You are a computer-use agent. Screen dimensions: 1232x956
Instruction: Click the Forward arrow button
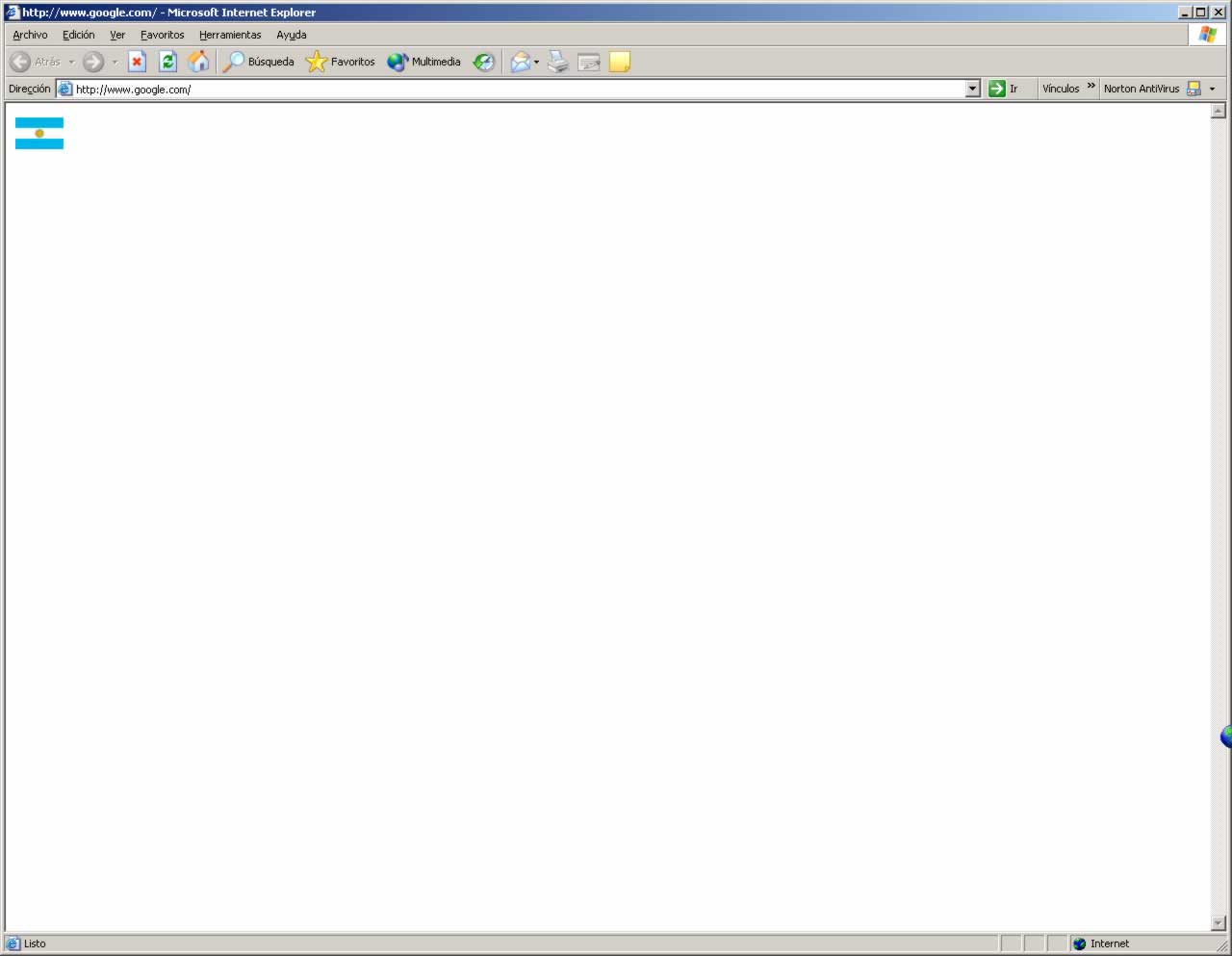[93, 62]
